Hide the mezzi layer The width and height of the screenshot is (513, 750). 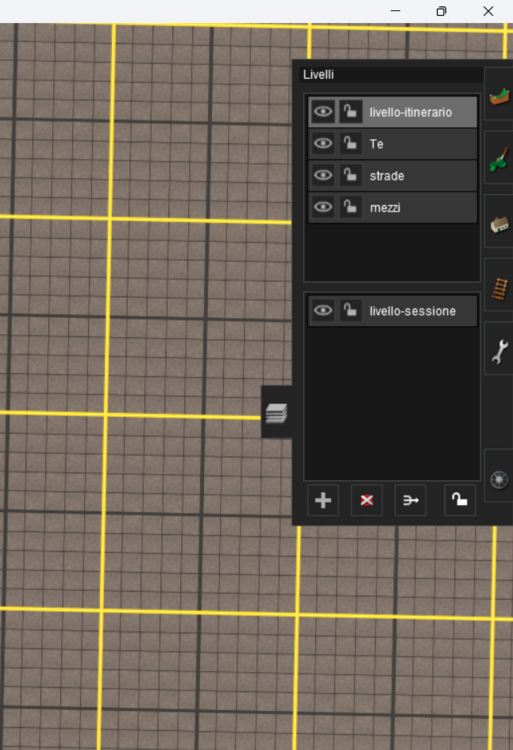coord(323,207)
